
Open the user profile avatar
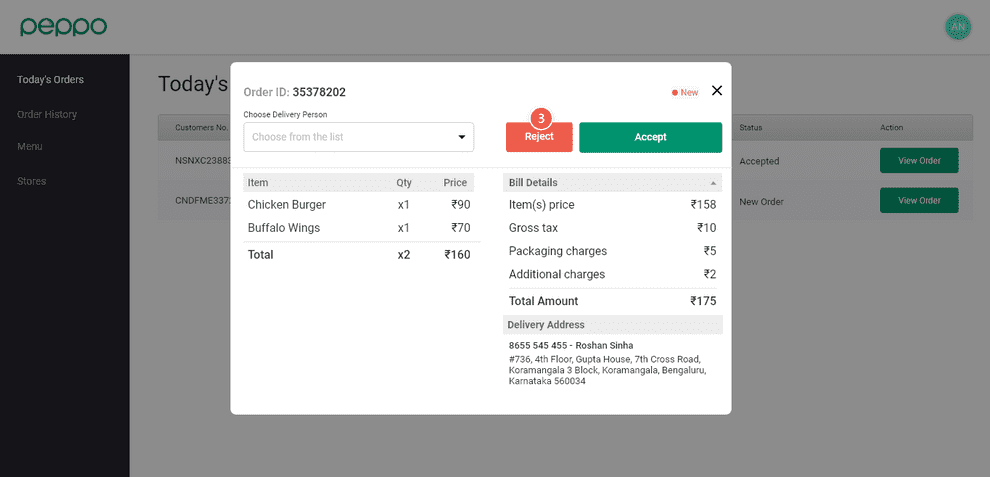coord(958,27)
